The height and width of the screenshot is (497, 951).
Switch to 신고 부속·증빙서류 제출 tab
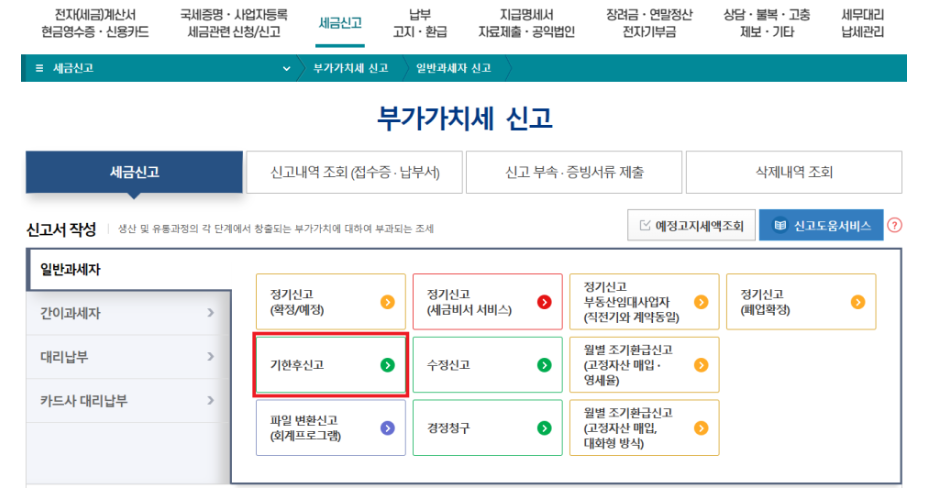[x=574, y=172]
